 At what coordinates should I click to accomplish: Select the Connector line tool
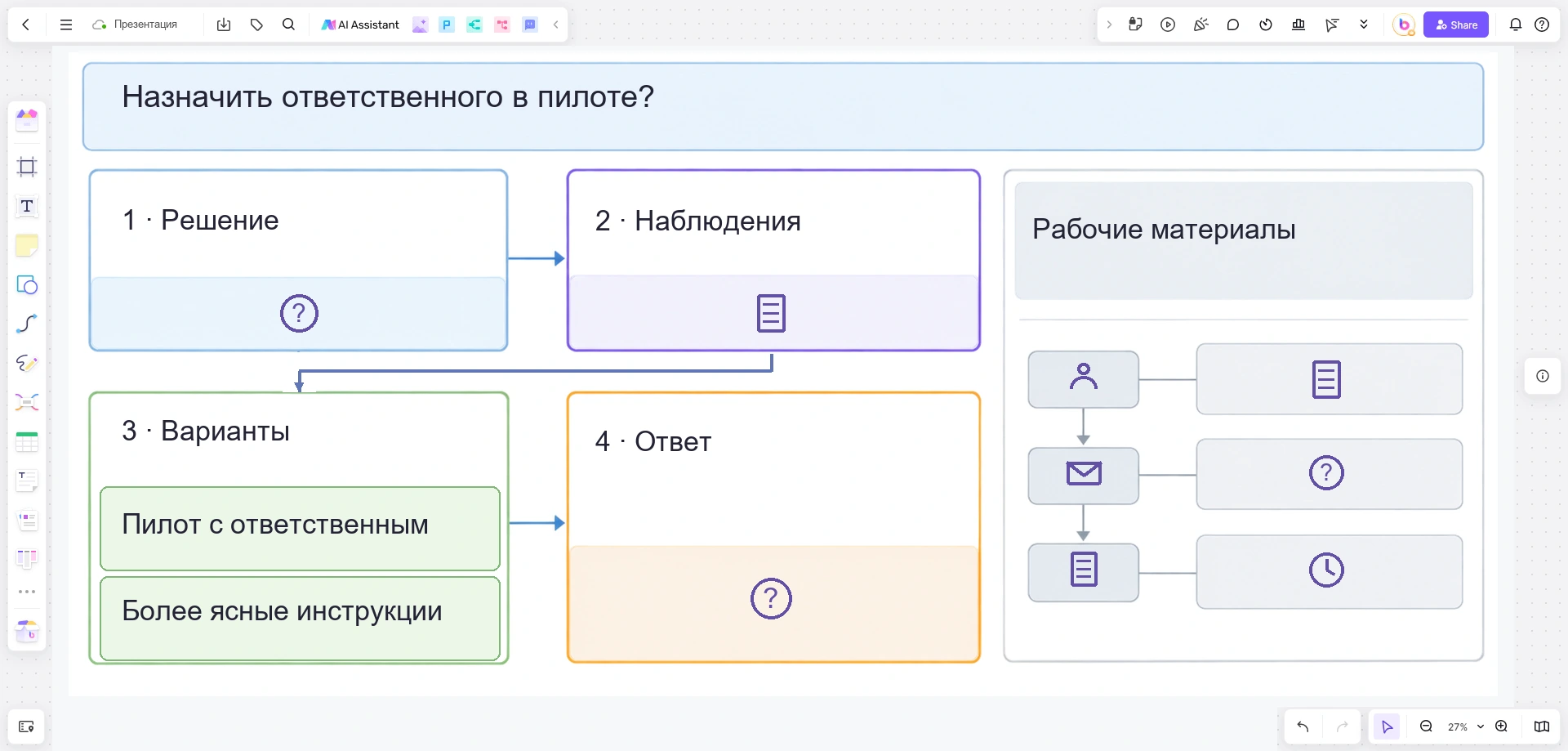point(27,324)
